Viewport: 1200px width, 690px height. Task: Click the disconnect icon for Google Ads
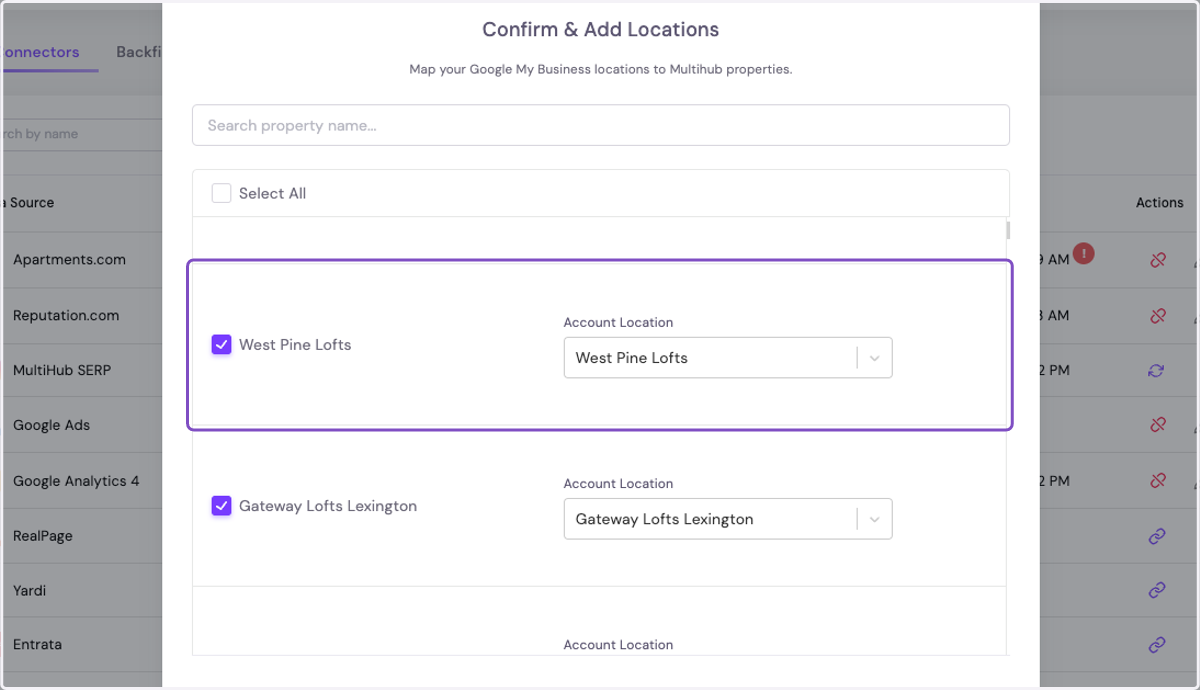coord(1158,425)
